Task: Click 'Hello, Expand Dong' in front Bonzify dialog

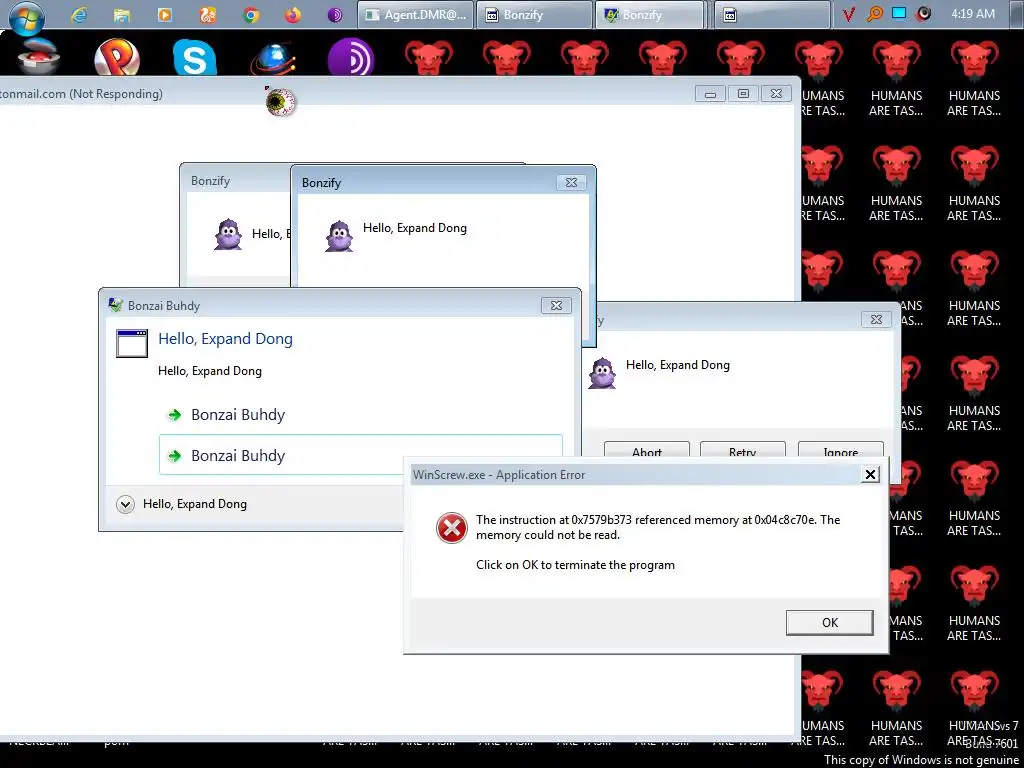Action: coord(415,228)
